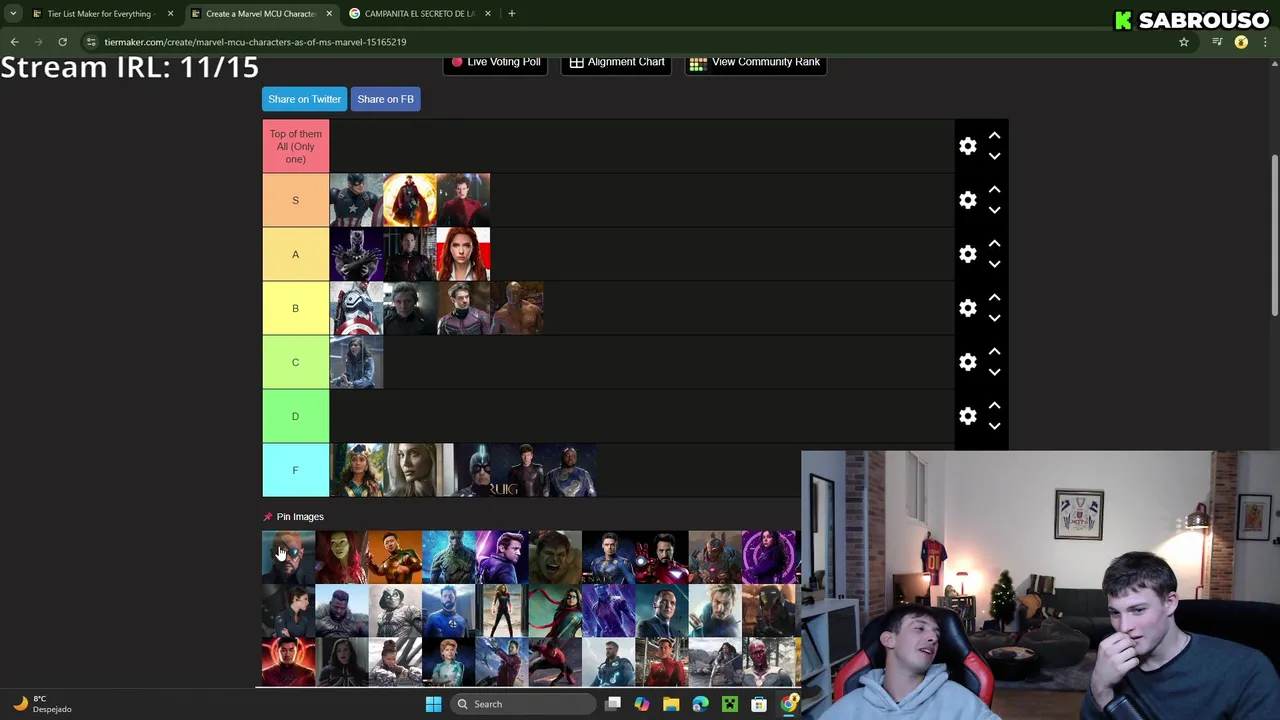Viewport: 1280px width, 720px height.
Task: Open View Community Rank
Action: 755,62
